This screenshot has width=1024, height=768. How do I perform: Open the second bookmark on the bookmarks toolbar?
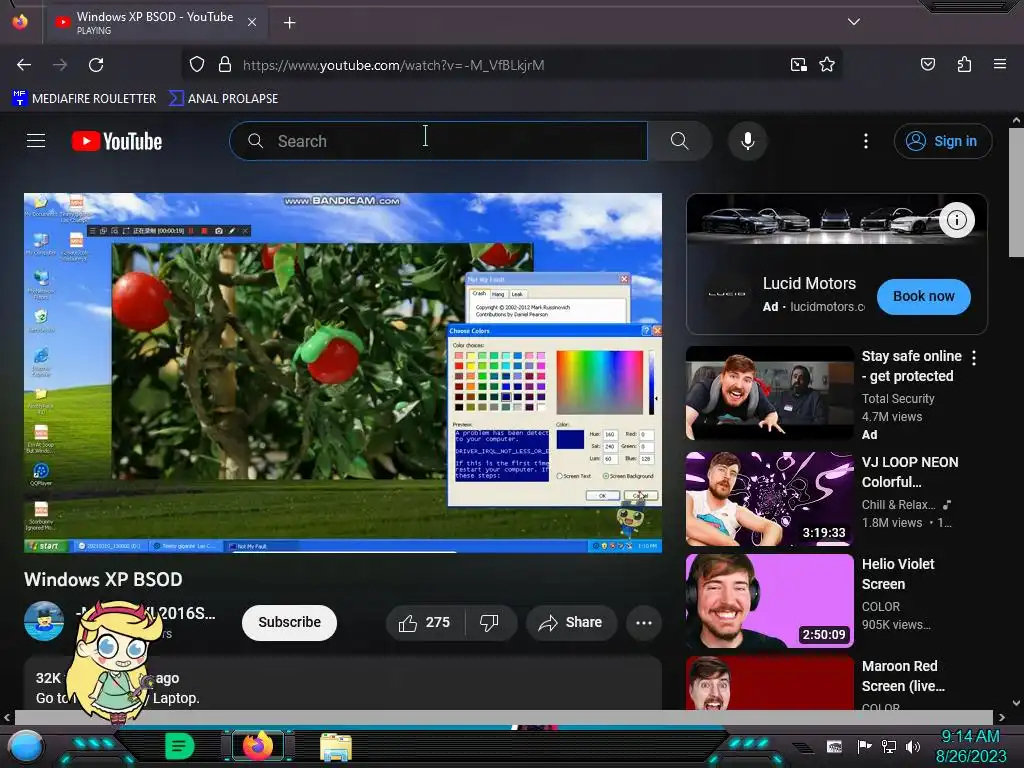click(x=223, y=99)
